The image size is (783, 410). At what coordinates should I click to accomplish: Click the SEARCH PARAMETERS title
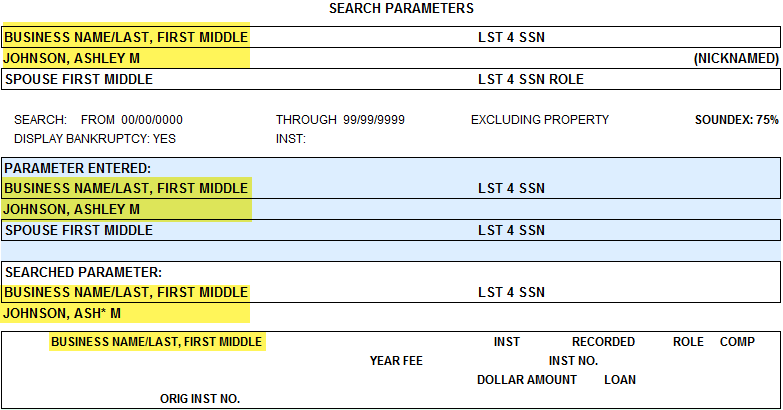pyautogui.click(x=401, y=8)
